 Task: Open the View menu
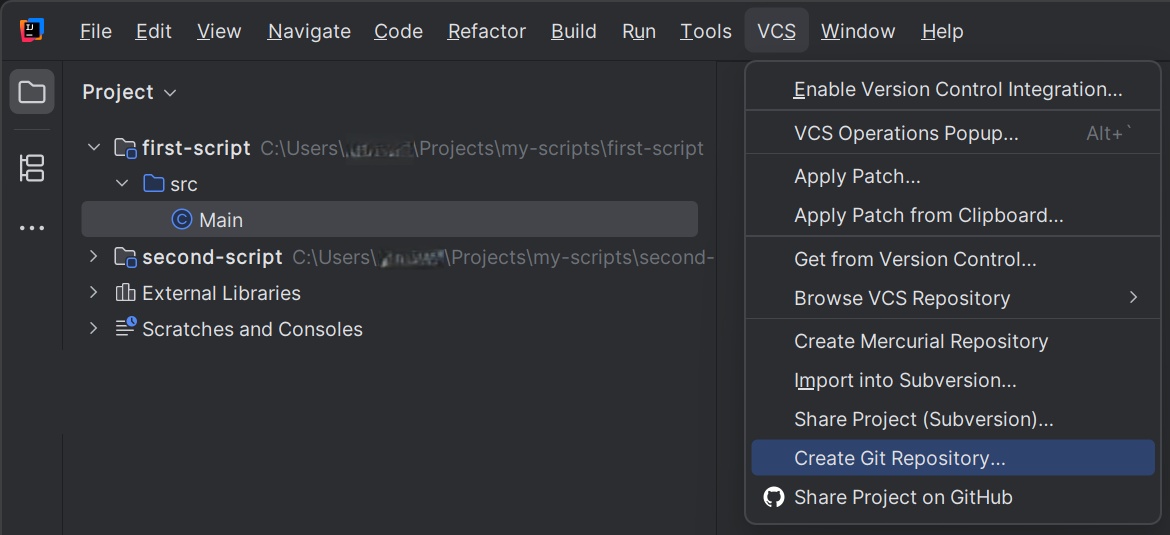coord(219,31)
